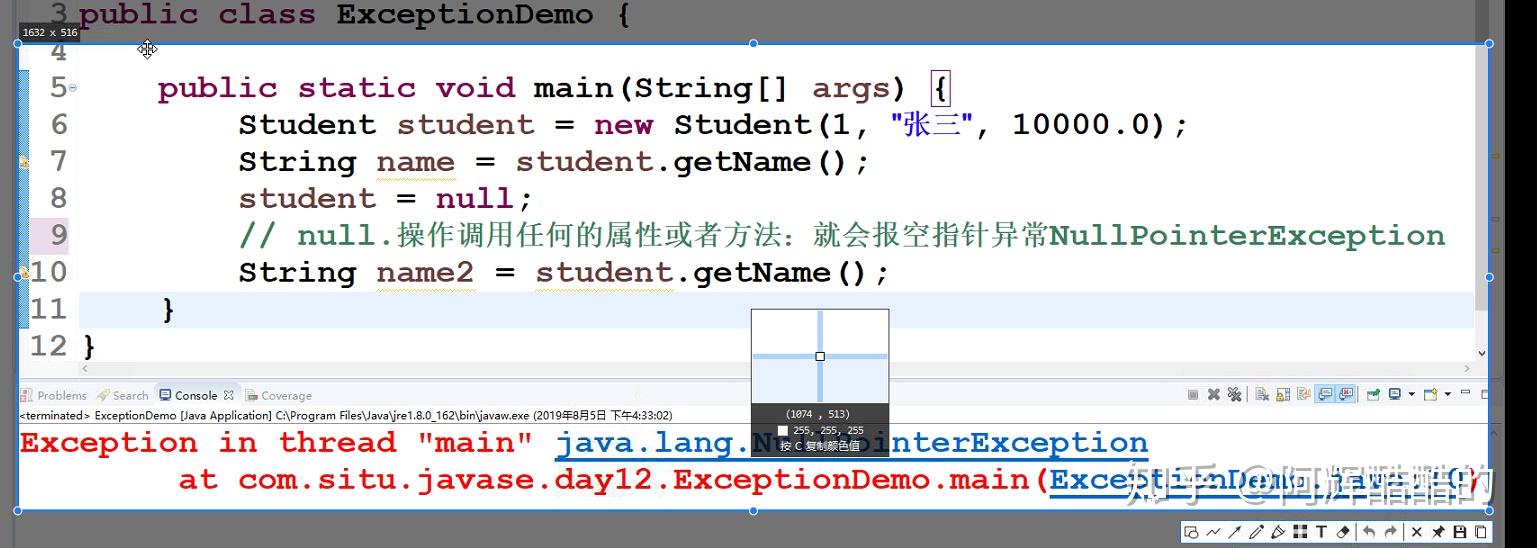
Task: Click the warning marker beside line 10
Action: tap(24, 272)
